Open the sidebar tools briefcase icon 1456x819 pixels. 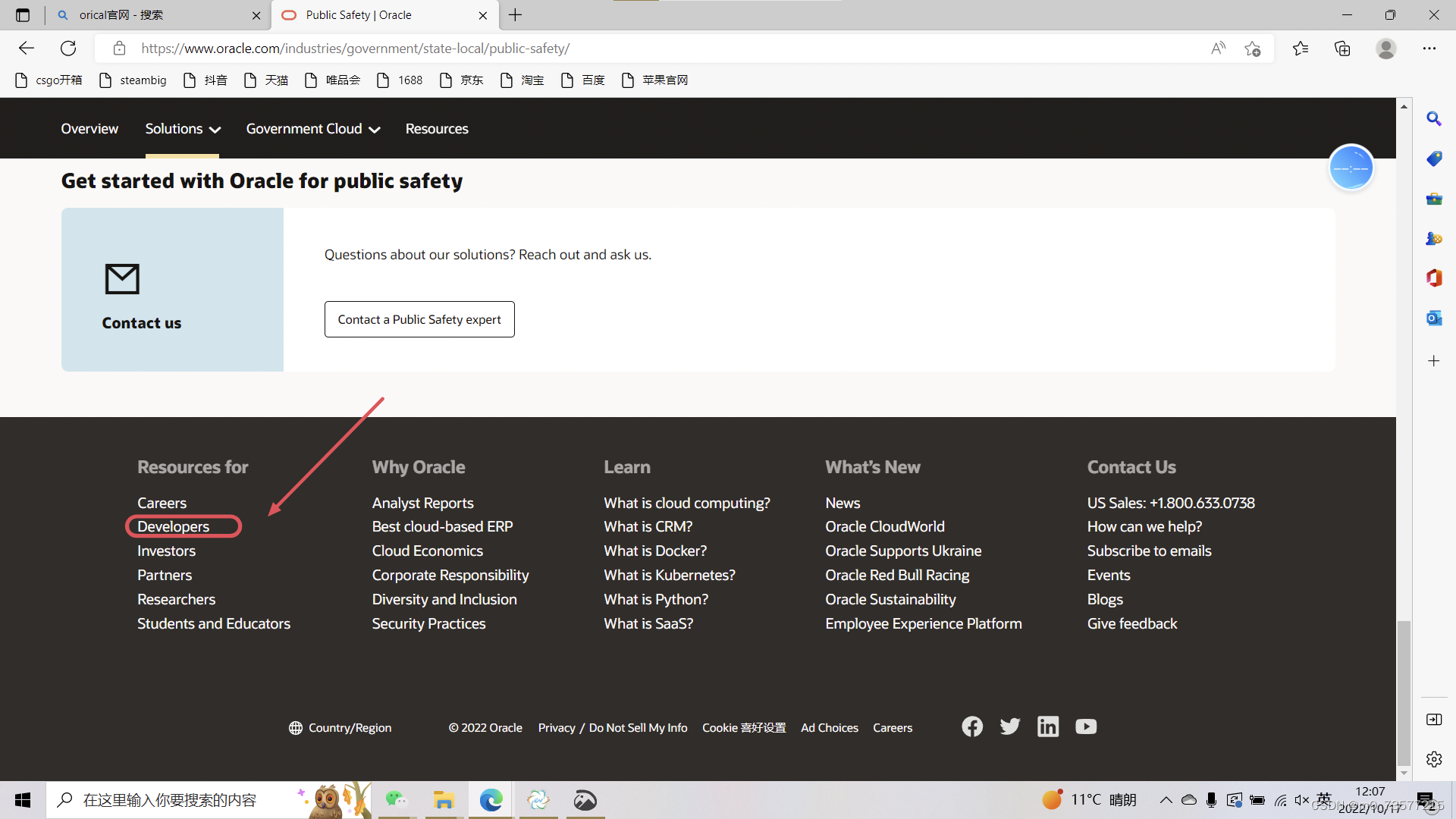[x=1433, y=199]
